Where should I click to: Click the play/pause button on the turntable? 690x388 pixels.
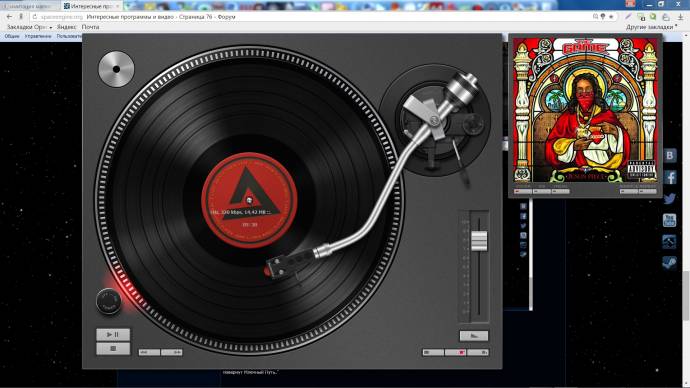(113, 334)
